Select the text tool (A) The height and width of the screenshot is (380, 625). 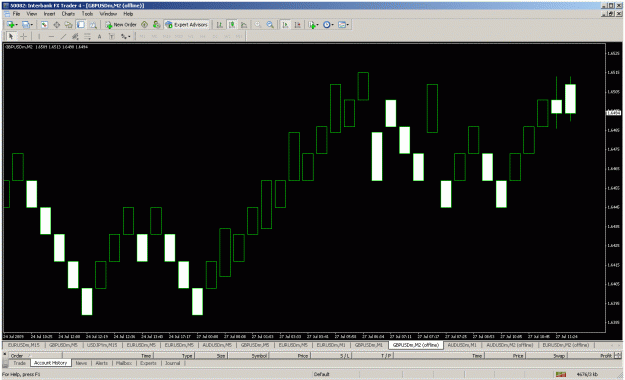tap(100, 37)
